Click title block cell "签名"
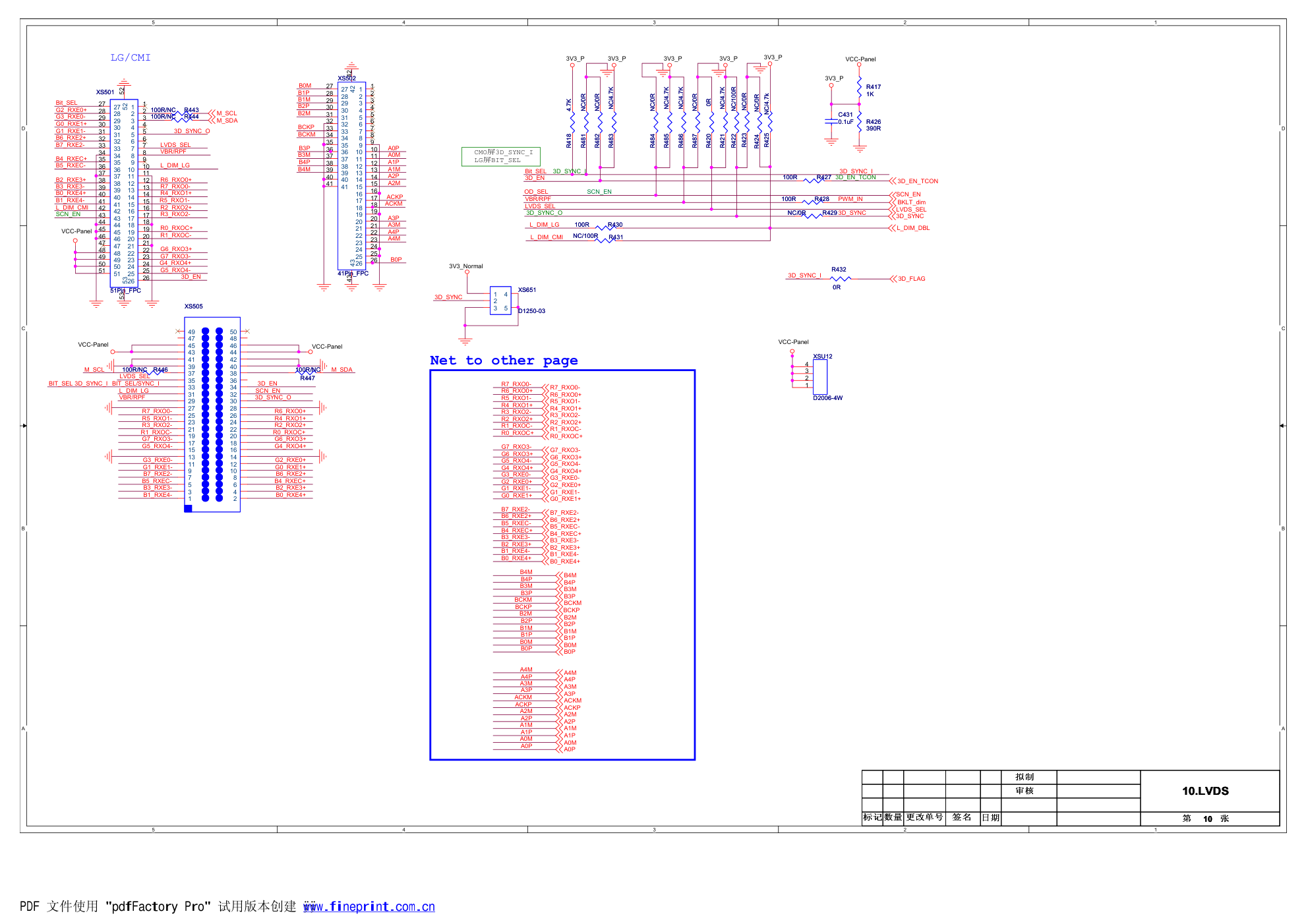 click(962, 817)
